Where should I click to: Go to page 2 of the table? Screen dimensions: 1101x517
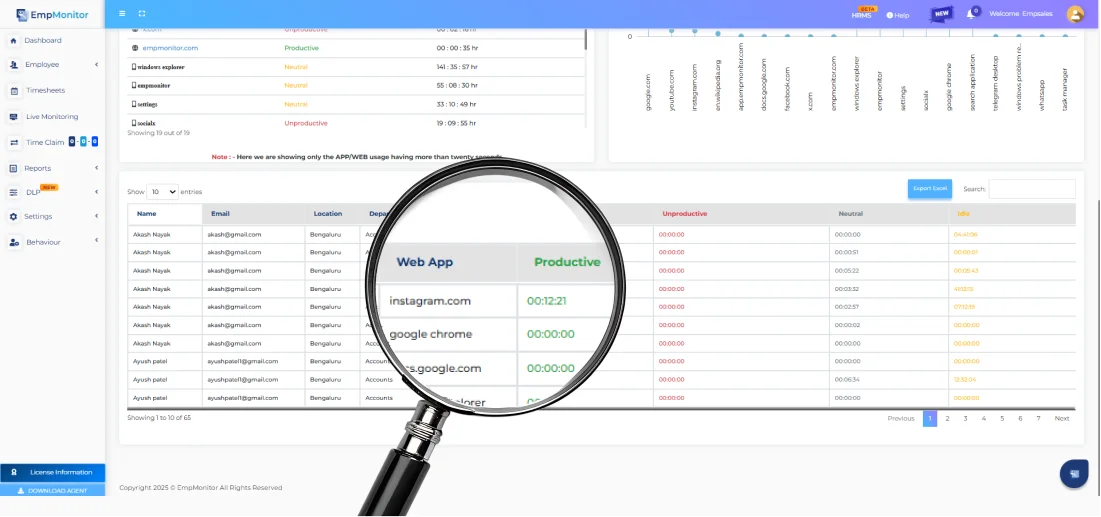click(947, 418)
